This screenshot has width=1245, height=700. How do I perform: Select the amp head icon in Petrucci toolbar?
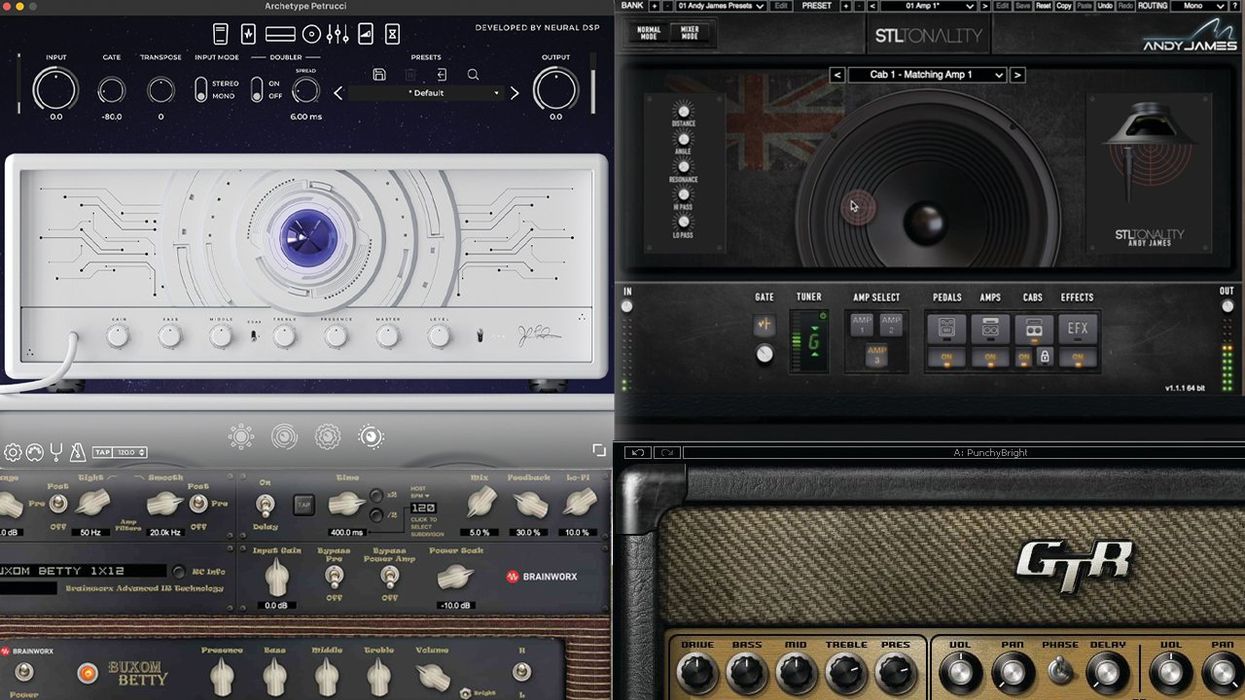click(279, 33)
